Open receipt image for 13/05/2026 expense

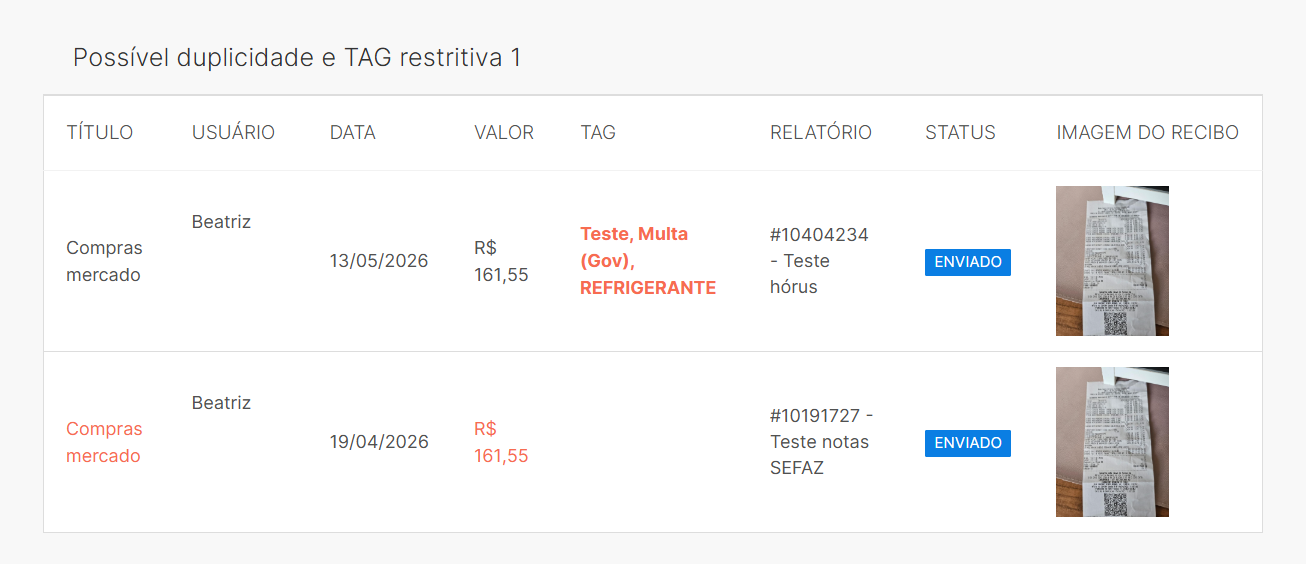click(x=1112, y=261)
